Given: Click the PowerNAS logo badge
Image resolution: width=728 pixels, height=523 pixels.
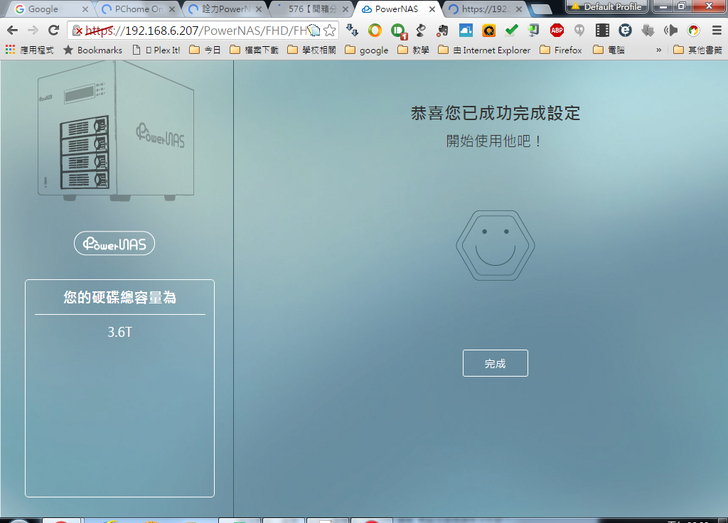Looking at the screenshot, I should [114, 243].
